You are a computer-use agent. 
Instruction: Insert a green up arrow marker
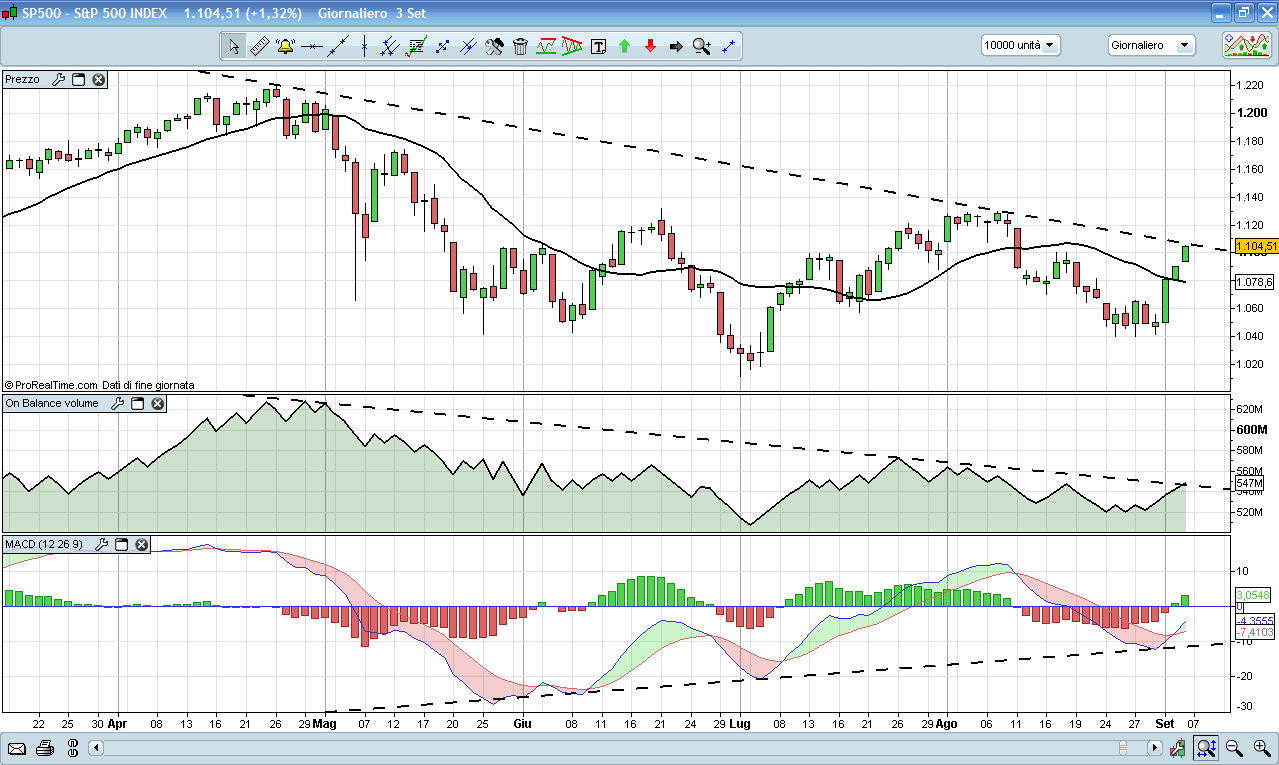625,46
